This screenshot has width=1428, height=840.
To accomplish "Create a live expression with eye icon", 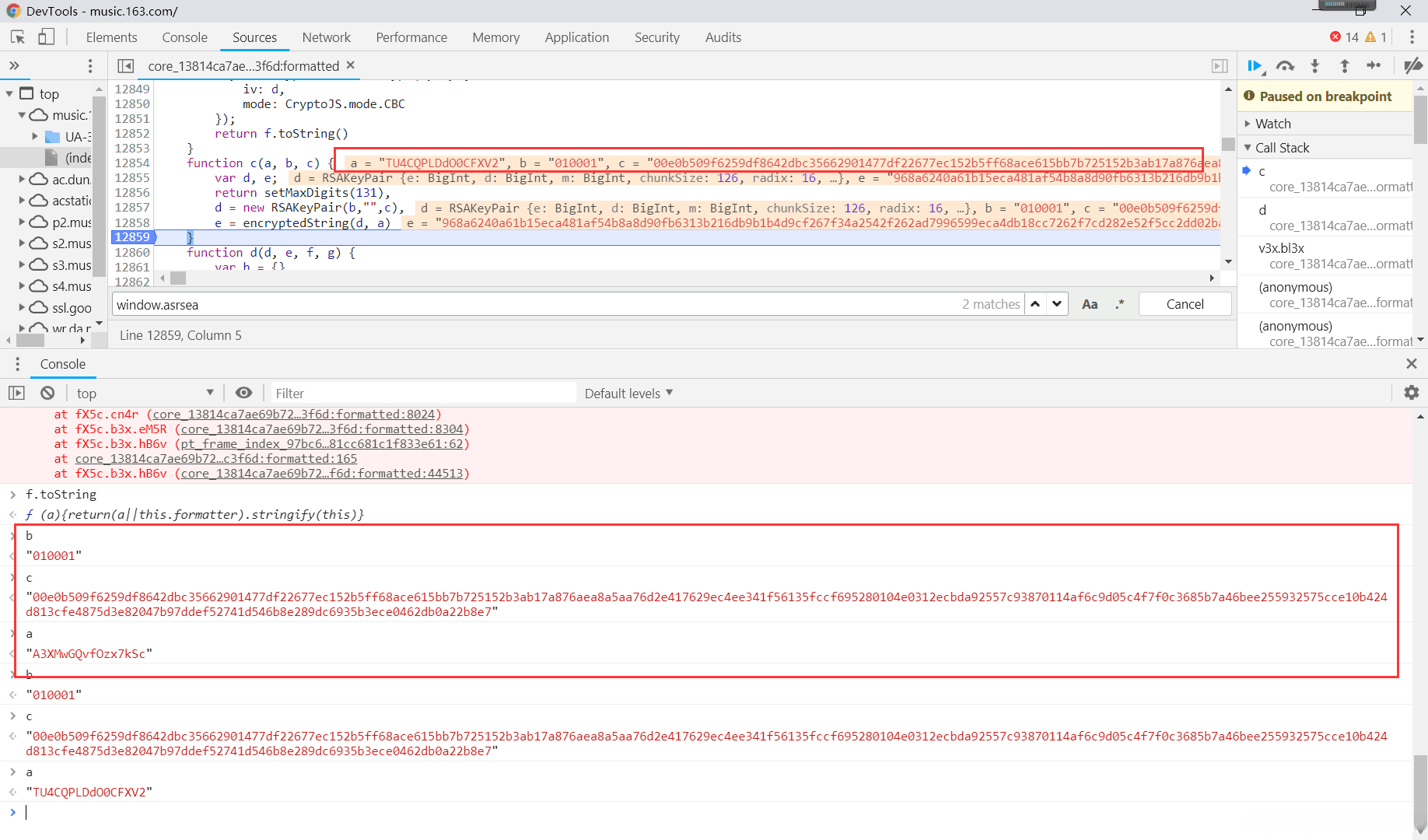I will (x=244, y=394).
